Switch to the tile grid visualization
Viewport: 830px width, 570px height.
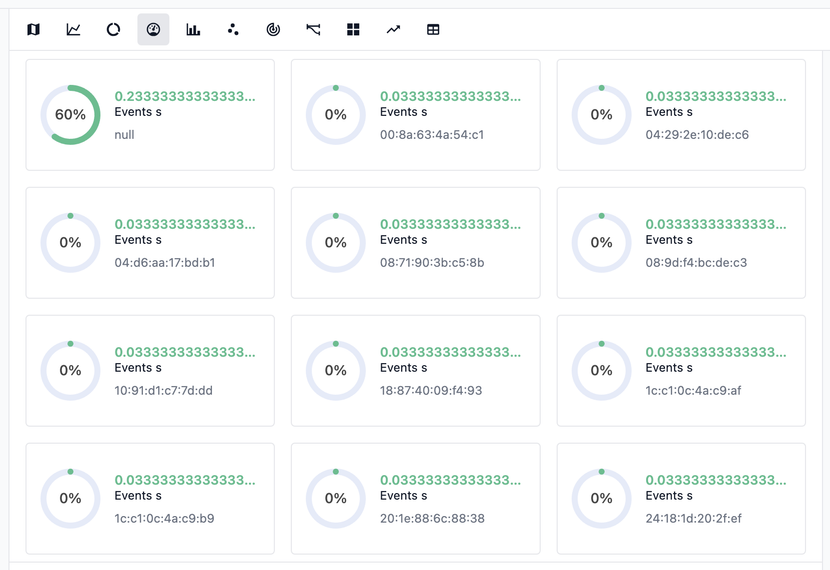[353, 30]
